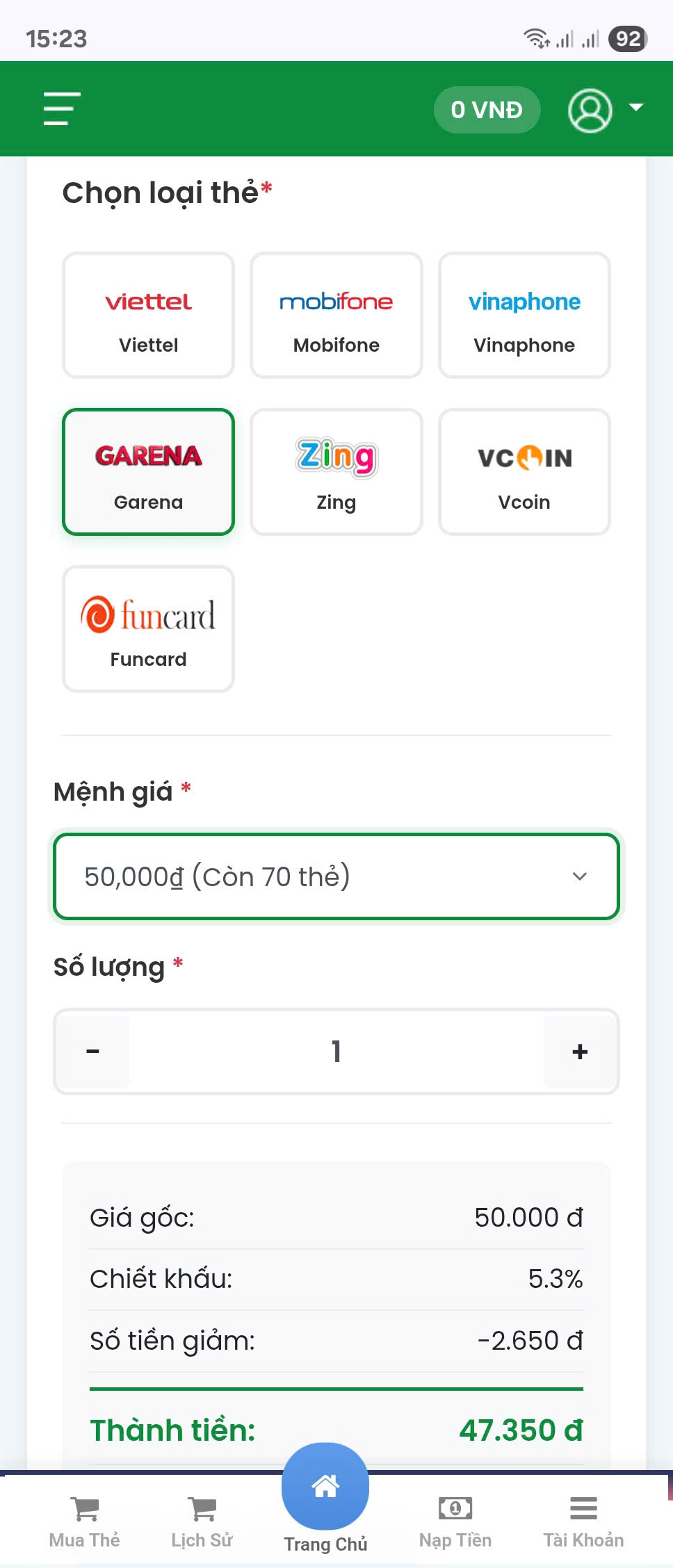Tap the user profile avatar icon
673x1568 pixels.
tap(590, 110)
